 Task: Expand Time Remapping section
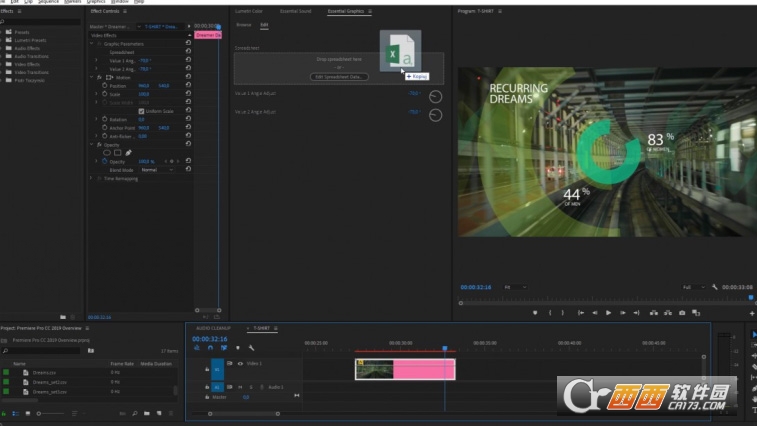(92, 178)
